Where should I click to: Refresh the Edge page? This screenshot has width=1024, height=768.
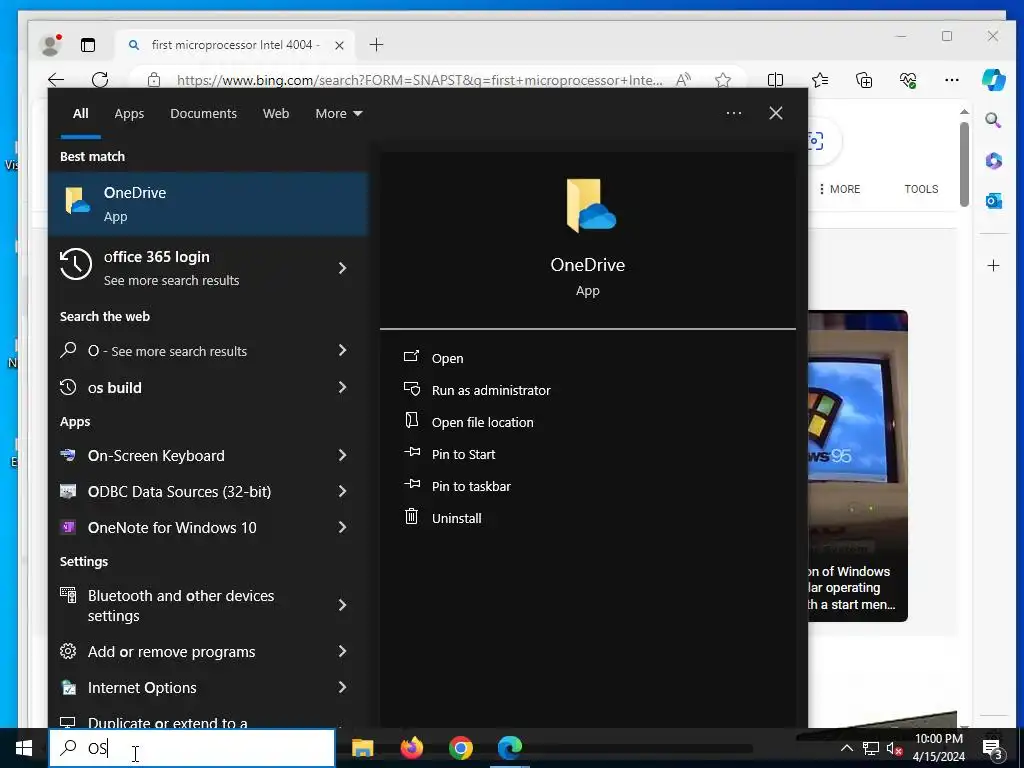point(100,80)
